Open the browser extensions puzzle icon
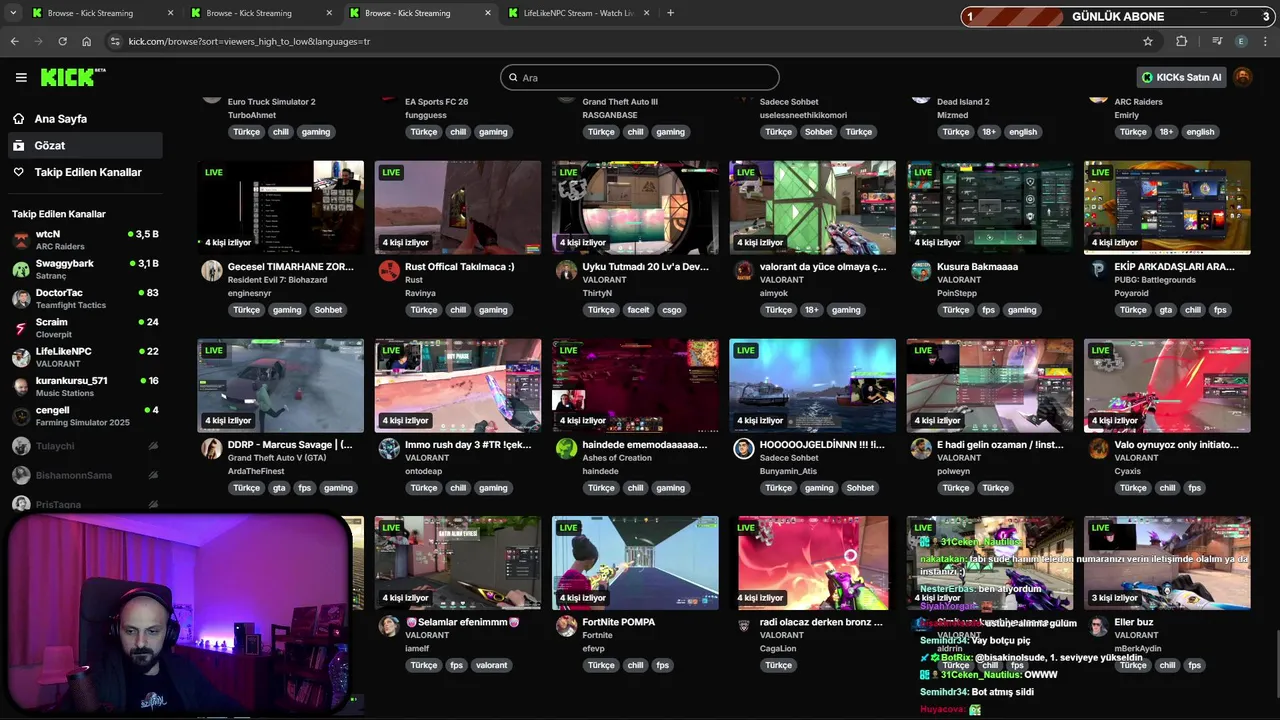This screenshot has width=1280, height=720. click(1182, 41)
